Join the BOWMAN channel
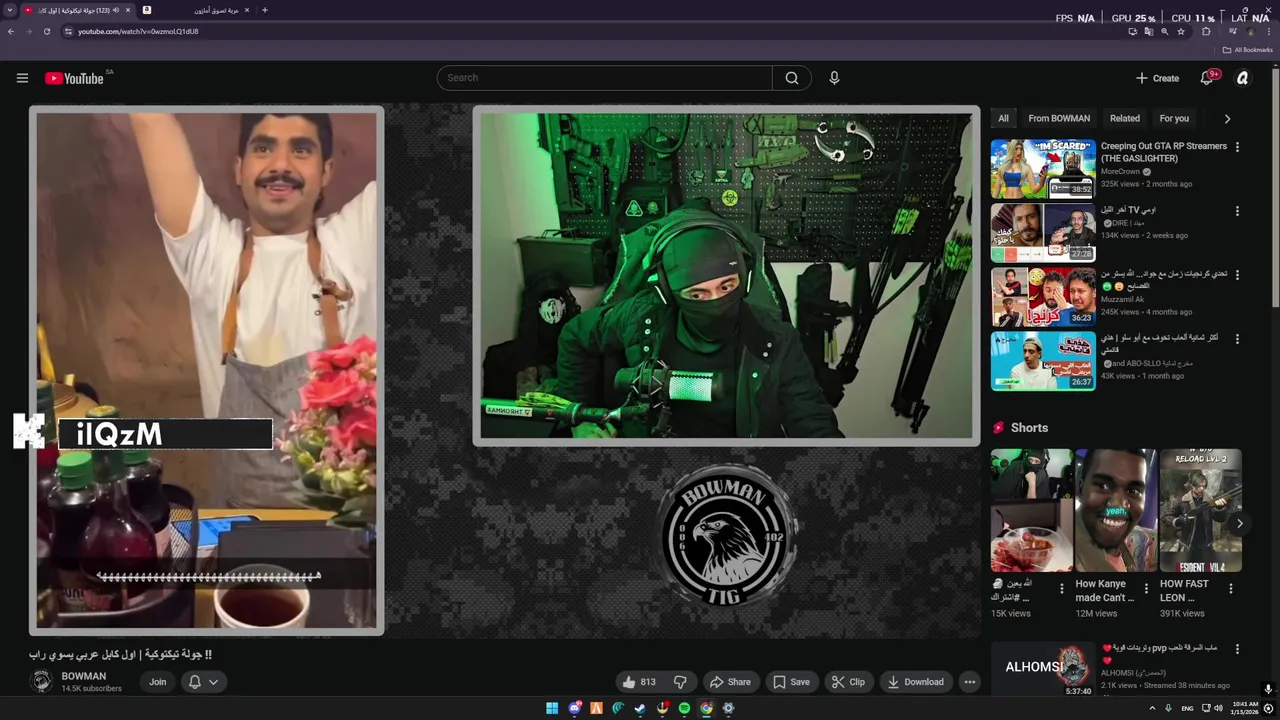 158,682
